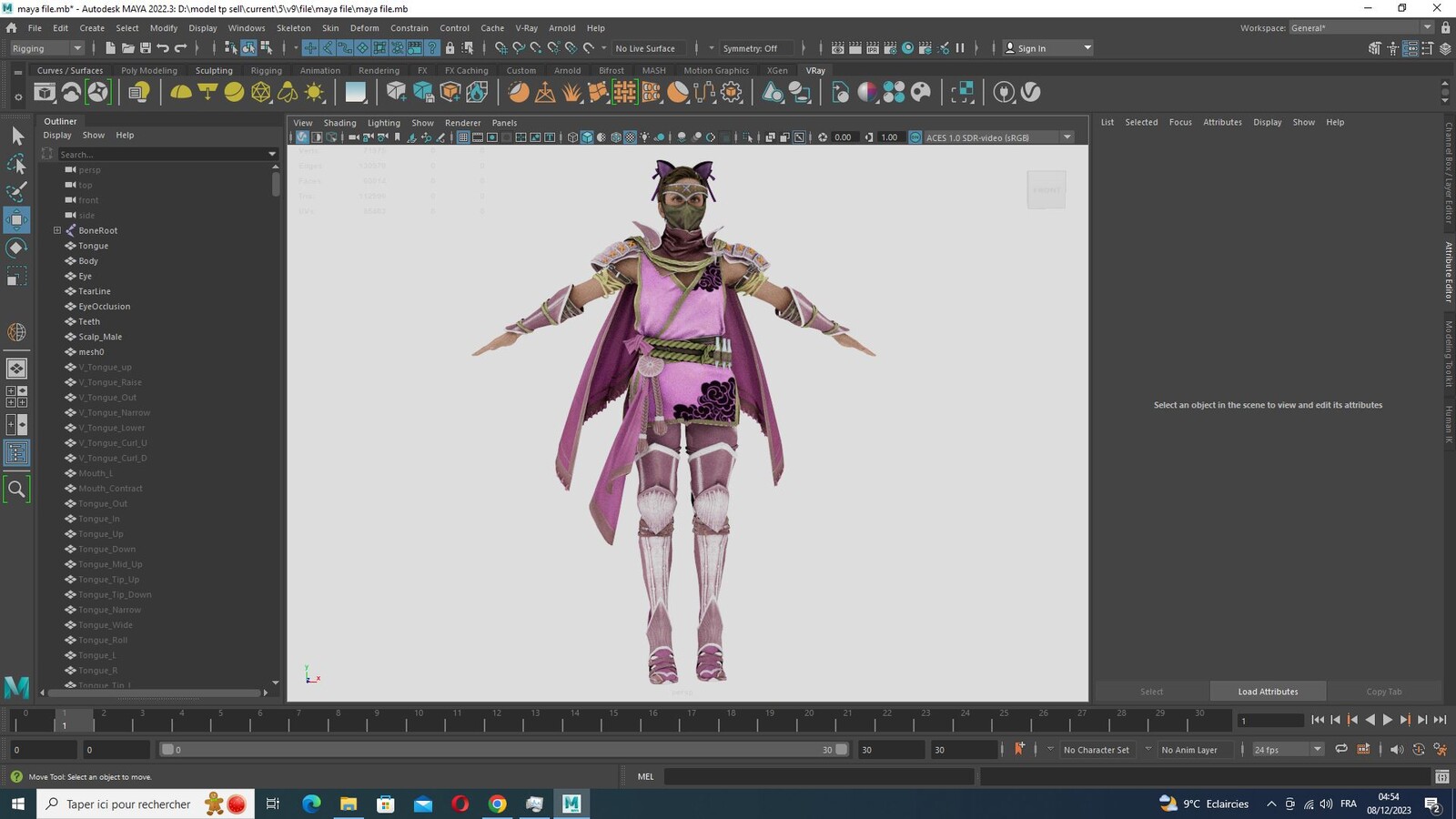
Task: Toggle use all lights bulb in viewport
Action: click(644, 137)
